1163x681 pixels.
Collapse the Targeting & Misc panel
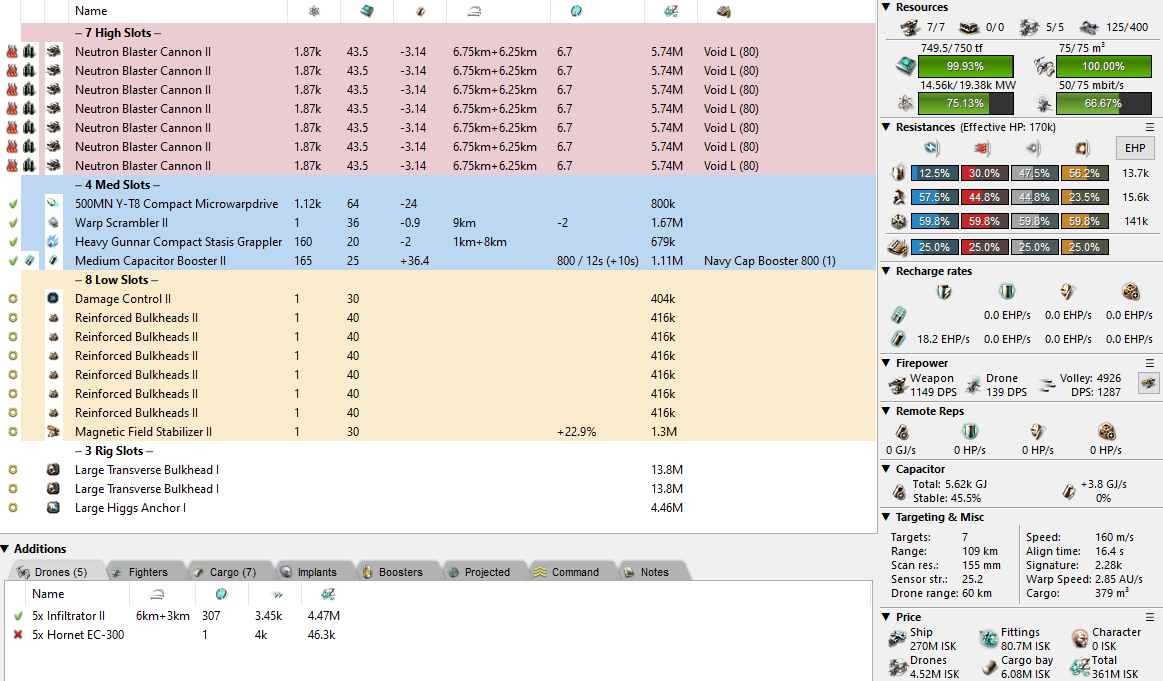click(x=887, y=517)
